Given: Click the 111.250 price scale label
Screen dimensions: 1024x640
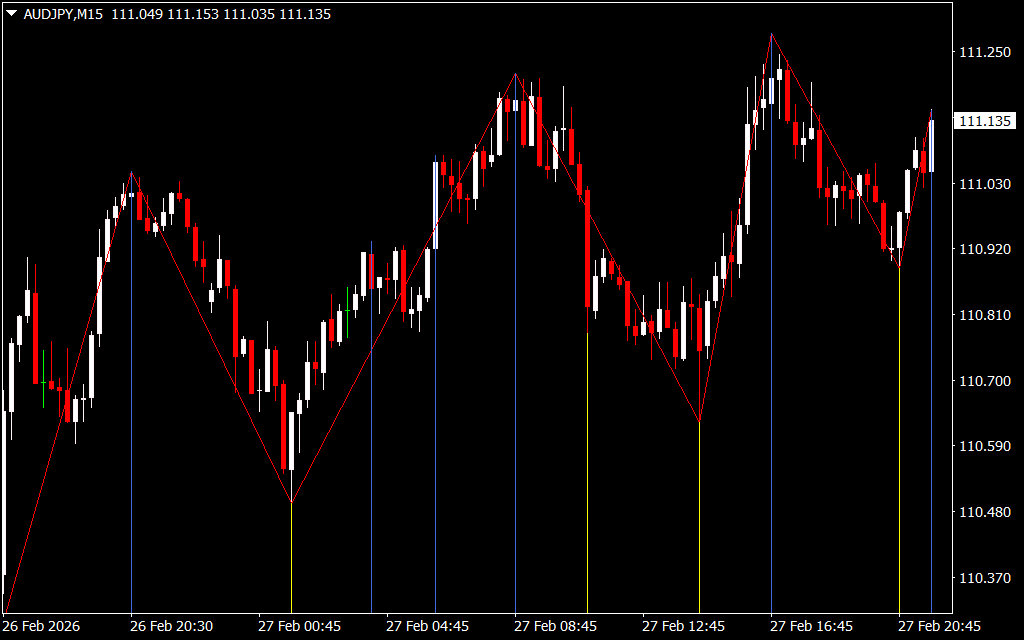Looking at the screenshot, I should click(x=984, y=53).
